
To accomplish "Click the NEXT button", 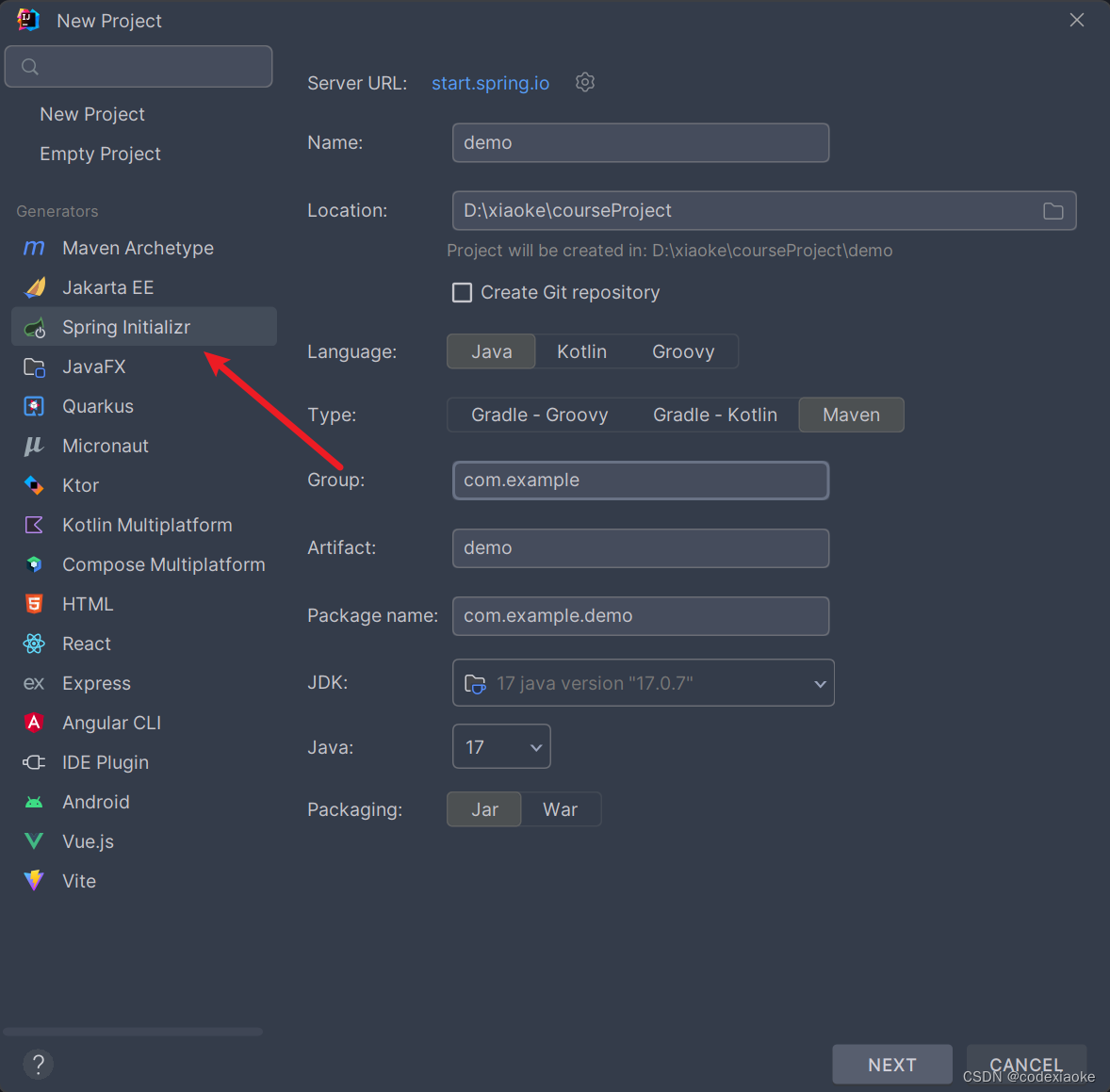I will pyautogui.click(x=891, y=1064).
